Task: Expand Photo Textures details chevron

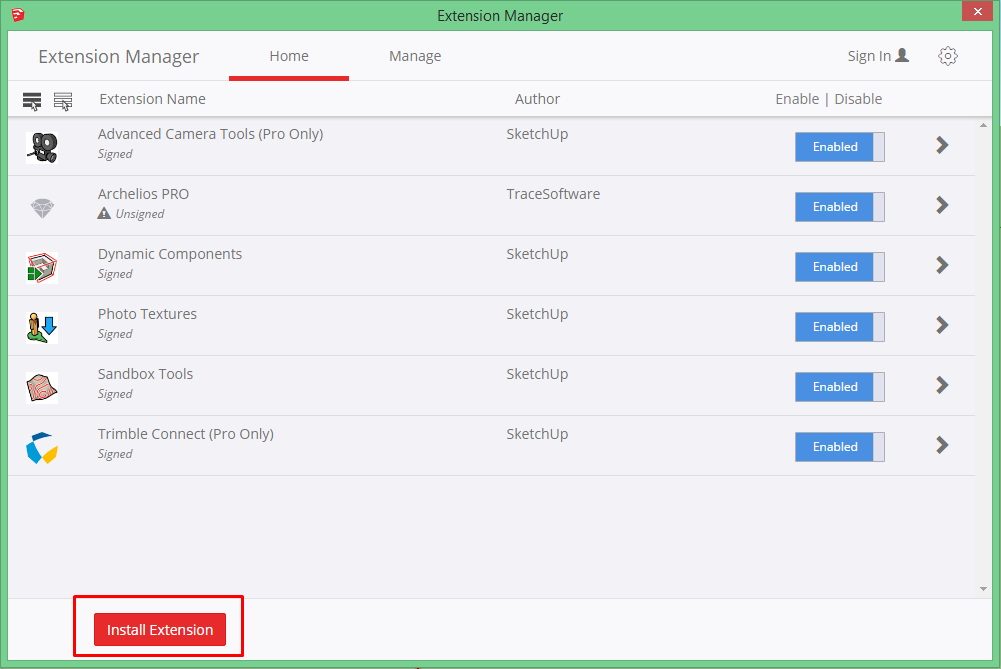Action: (x=942, y=325)
